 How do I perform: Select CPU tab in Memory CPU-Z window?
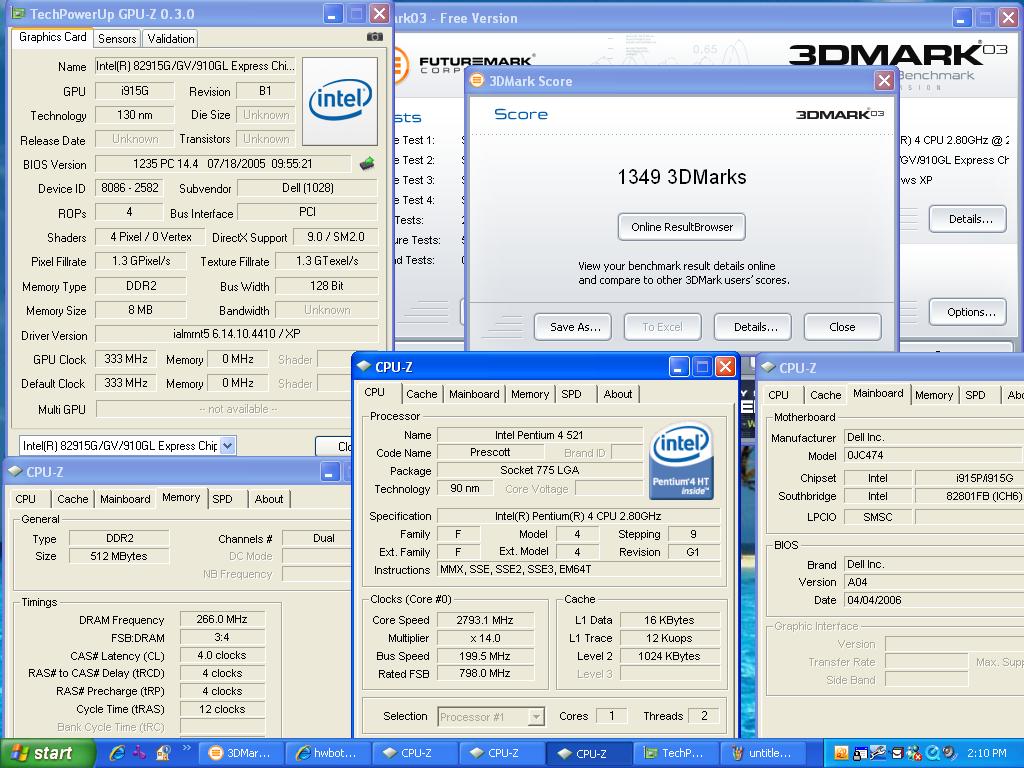click(25, 499)
